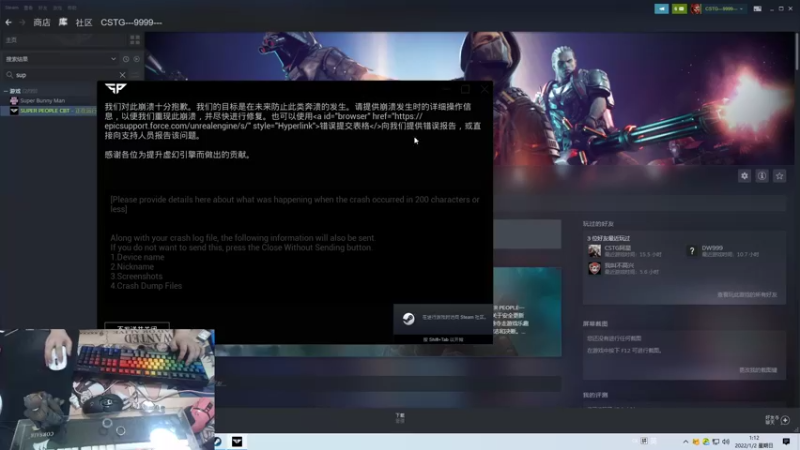Click the library search field containing 'sup'
Viewport: 800px width, 450px height.
click(66, 75)
